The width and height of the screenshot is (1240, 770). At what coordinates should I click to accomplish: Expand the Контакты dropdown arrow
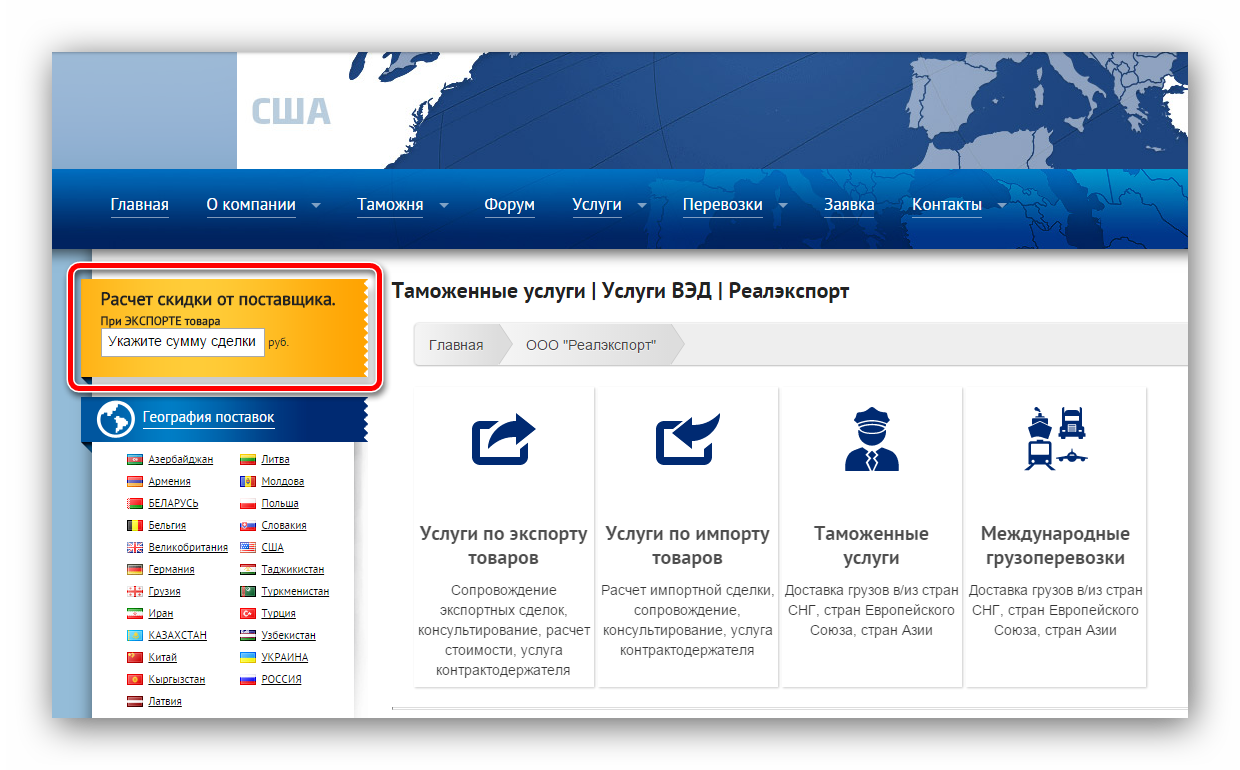(1002, 206)
